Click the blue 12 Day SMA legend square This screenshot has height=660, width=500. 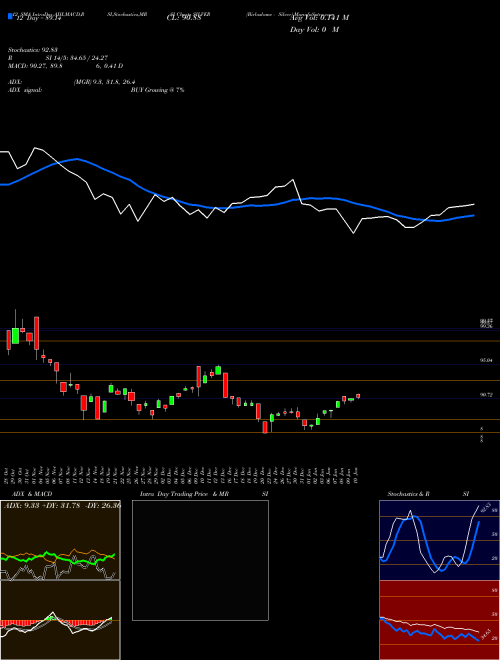[x=10, y=17]
